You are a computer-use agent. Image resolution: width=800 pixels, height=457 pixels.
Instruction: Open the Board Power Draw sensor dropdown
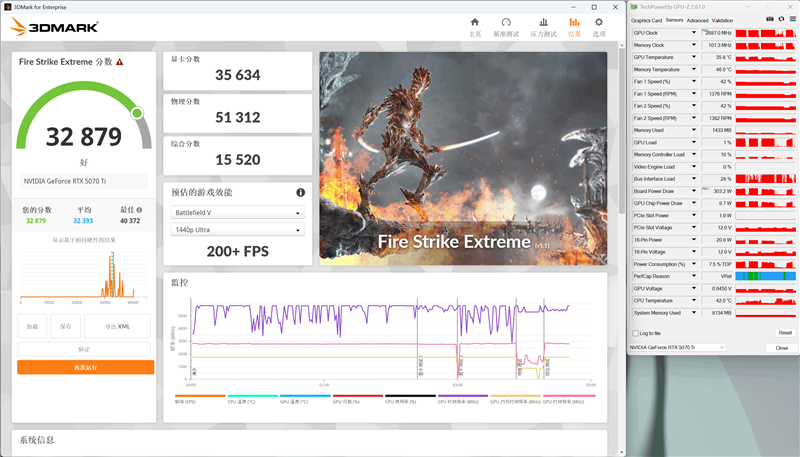[693, 191]
